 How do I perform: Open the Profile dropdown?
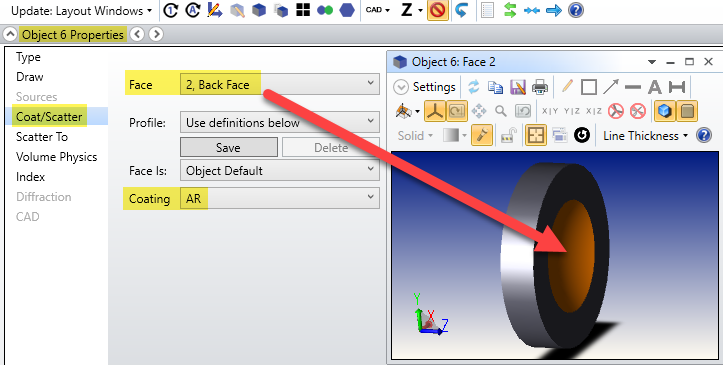click(x=279, y=123)
